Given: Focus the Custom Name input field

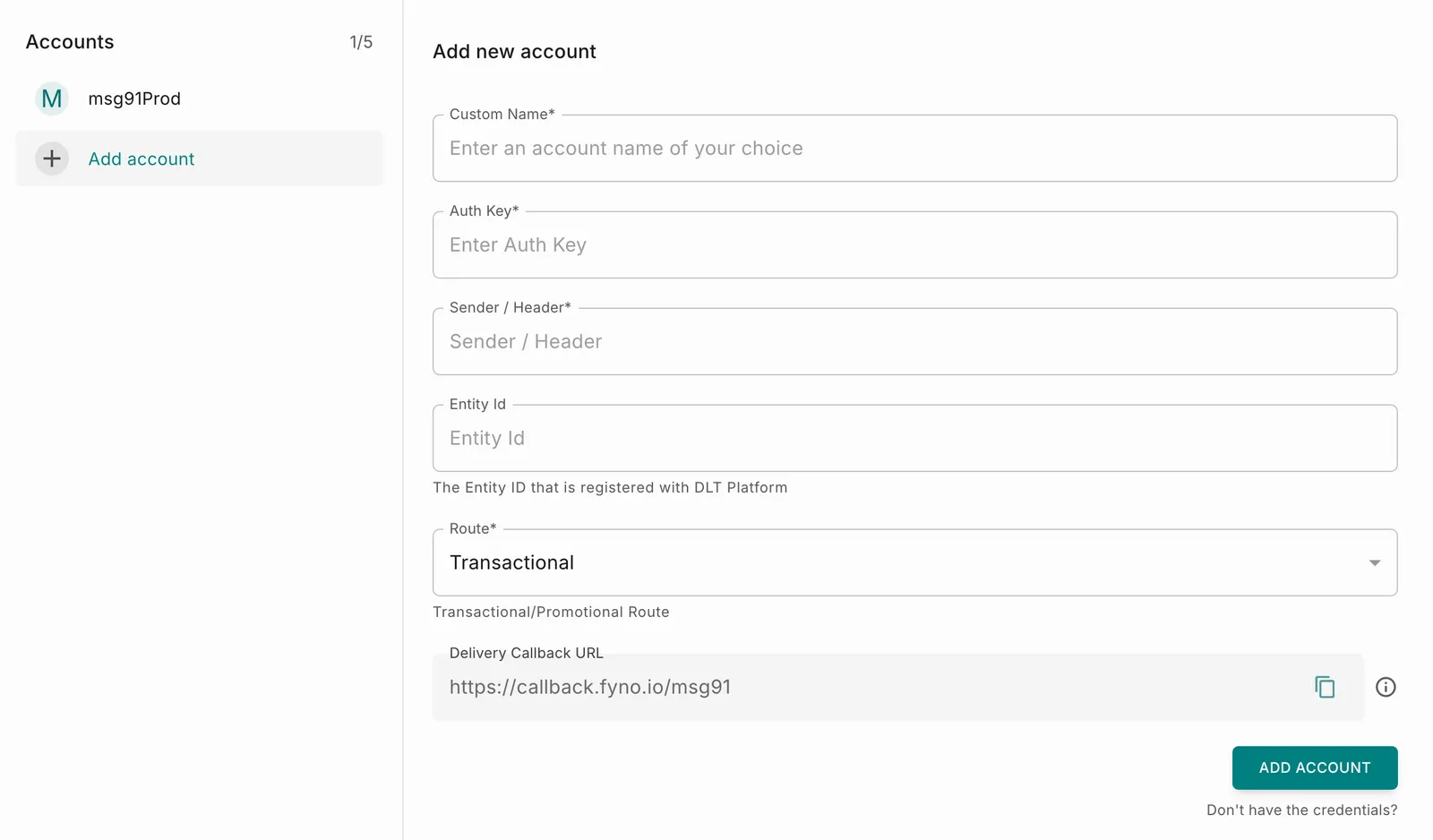Looking at the screenshot, I should (x=914, y=148).
